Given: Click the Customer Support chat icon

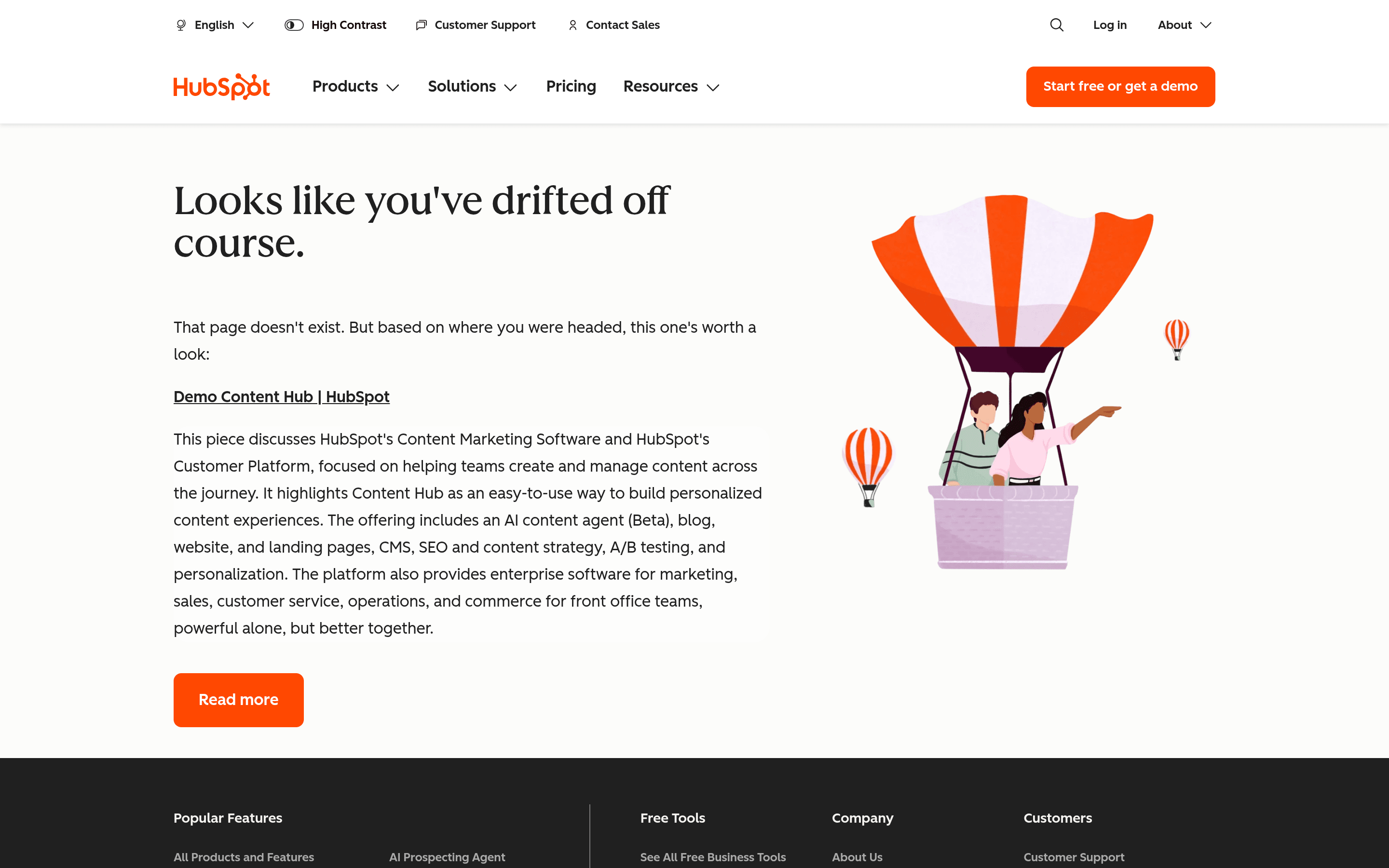Looking at the screenshot, I should tap(422, 25).
